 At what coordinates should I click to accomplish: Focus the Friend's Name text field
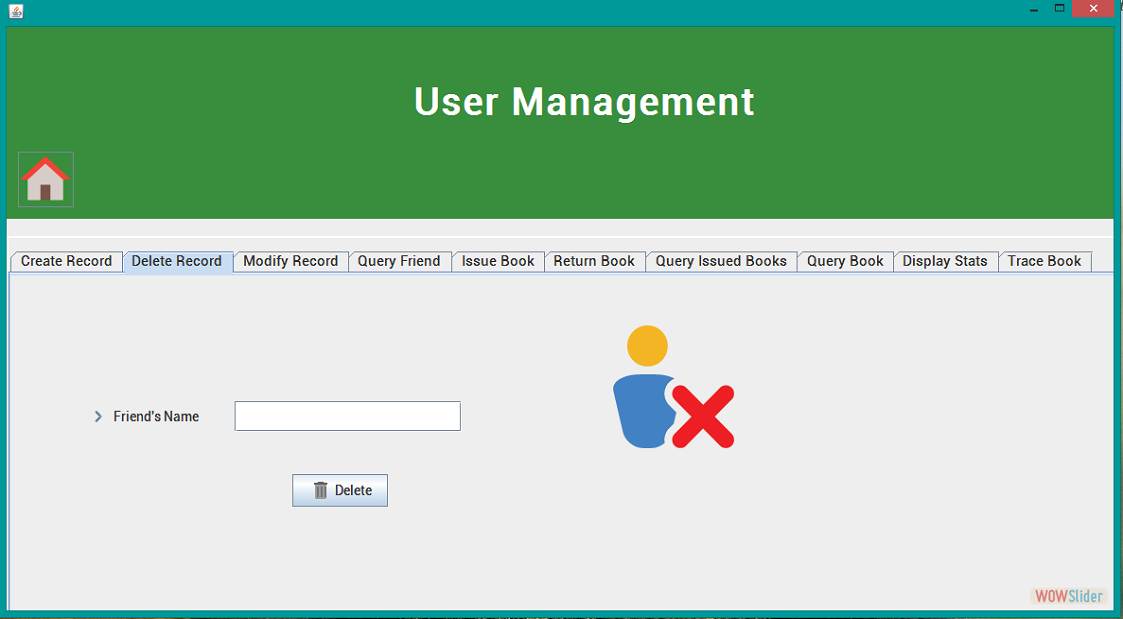coord(347,416)
